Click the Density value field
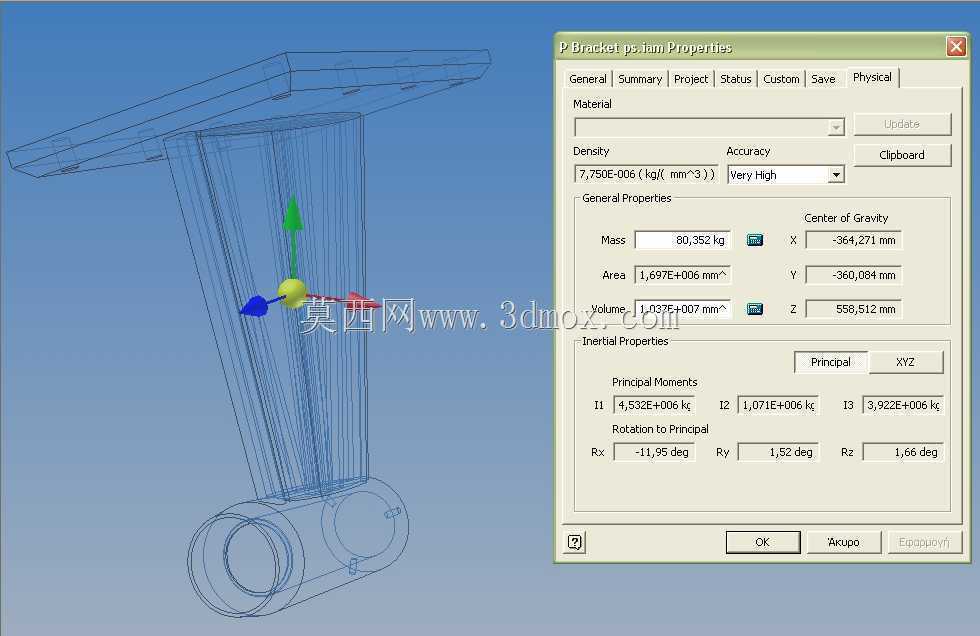Screen dimensions: 980x636 click(x=646, y=174)
